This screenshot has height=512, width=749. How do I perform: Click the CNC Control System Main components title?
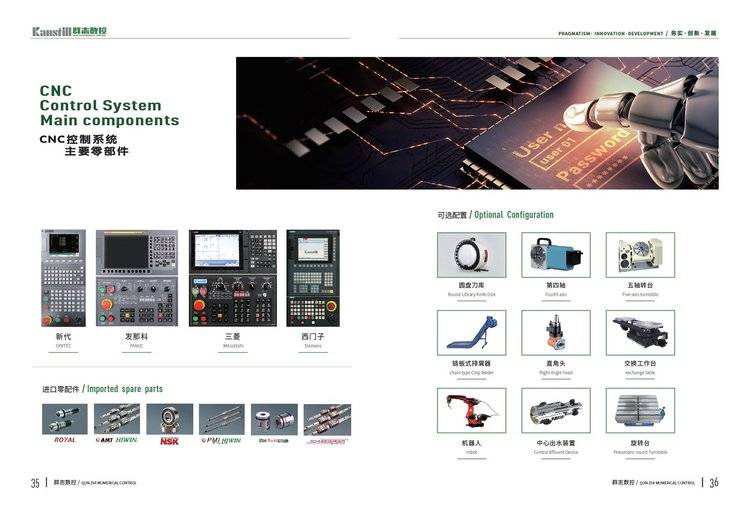point(109,105)
